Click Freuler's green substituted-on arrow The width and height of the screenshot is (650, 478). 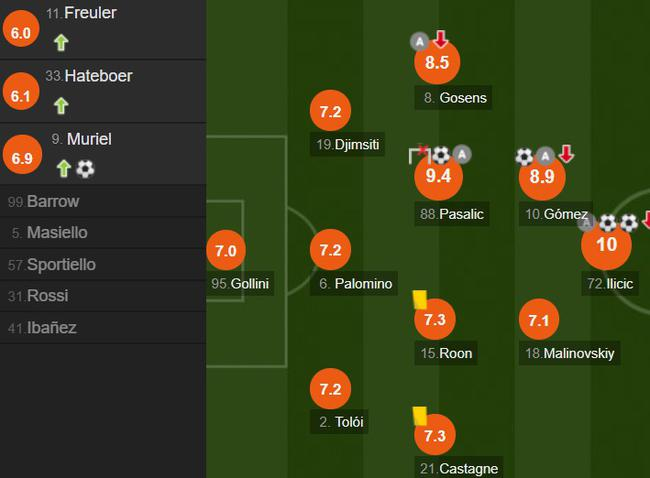(x=61, y=42)
